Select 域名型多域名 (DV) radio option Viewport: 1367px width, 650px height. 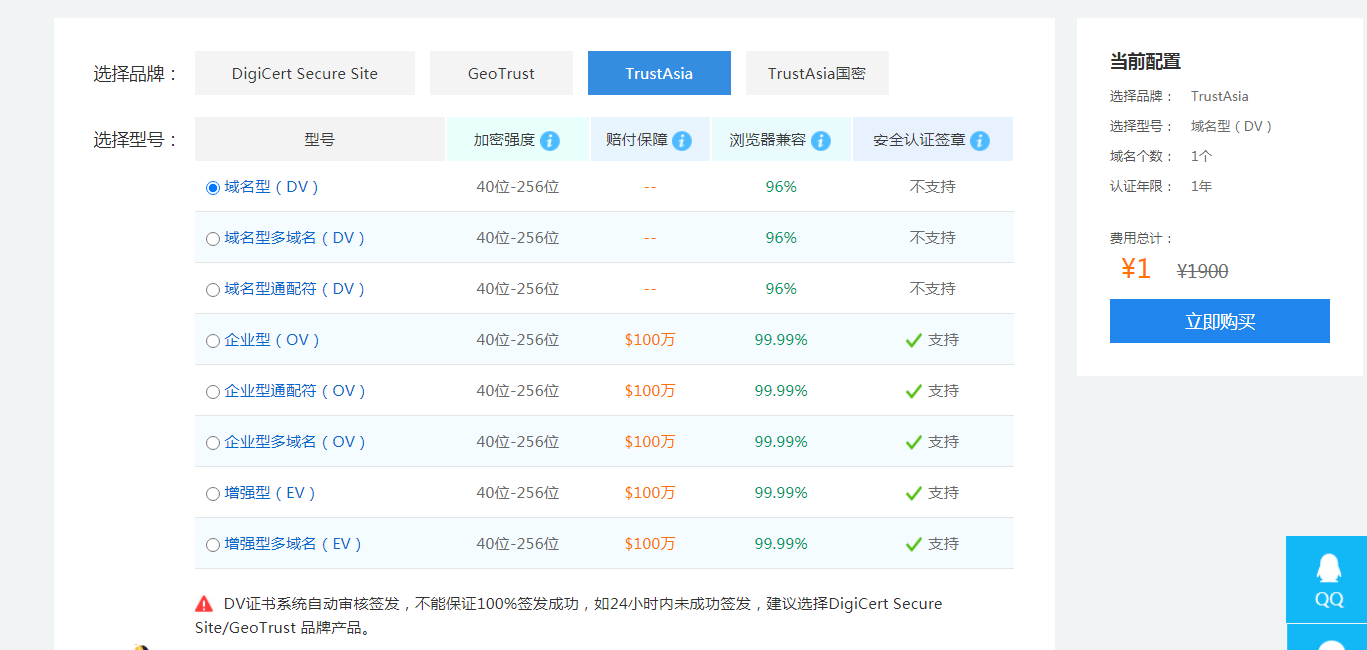coord(213,239)
